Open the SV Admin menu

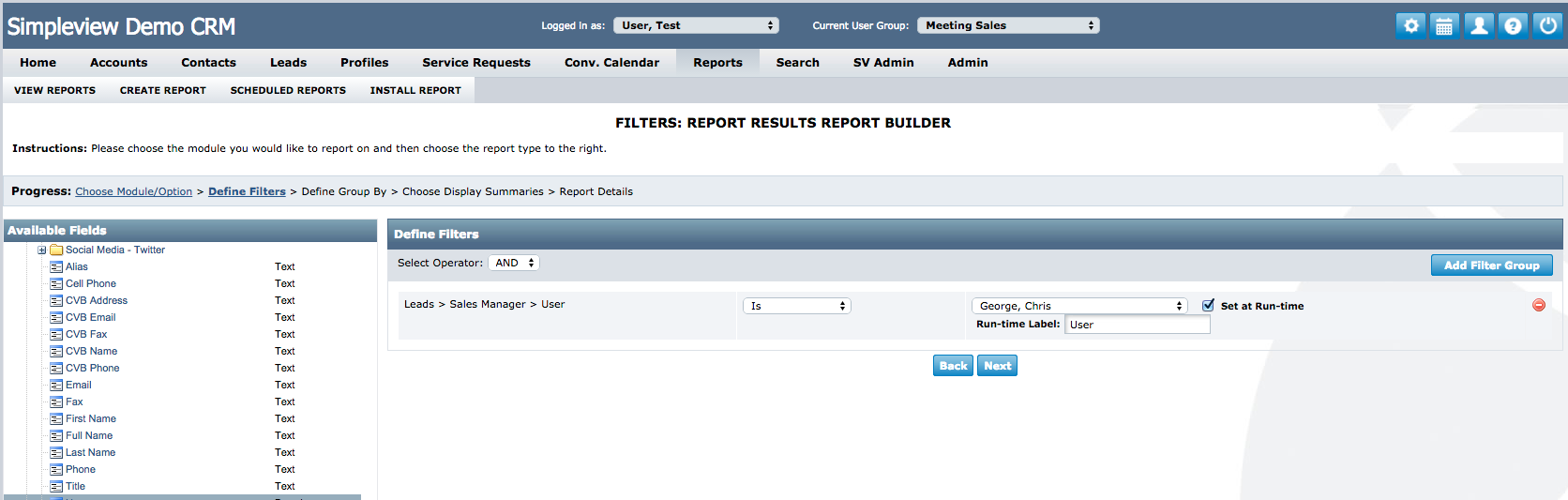883,63
